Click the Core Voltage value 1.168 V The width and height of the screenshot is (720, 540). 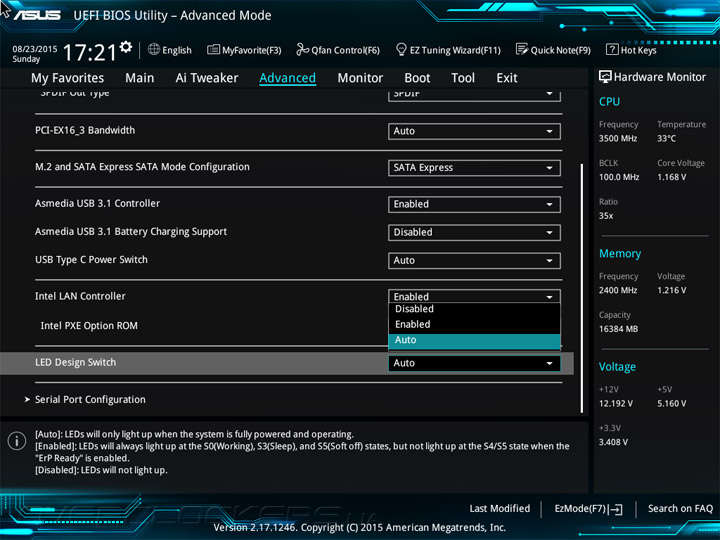coord(672,177)
